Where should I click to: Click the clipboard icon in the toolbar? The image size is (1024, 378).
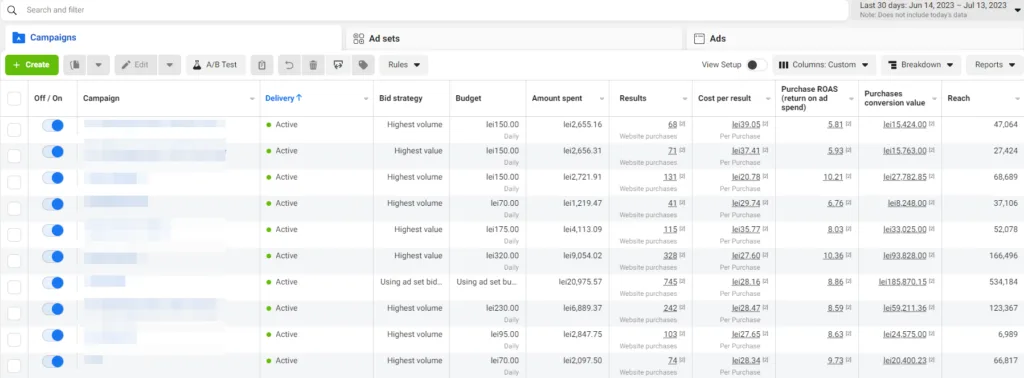pos(262,65)
